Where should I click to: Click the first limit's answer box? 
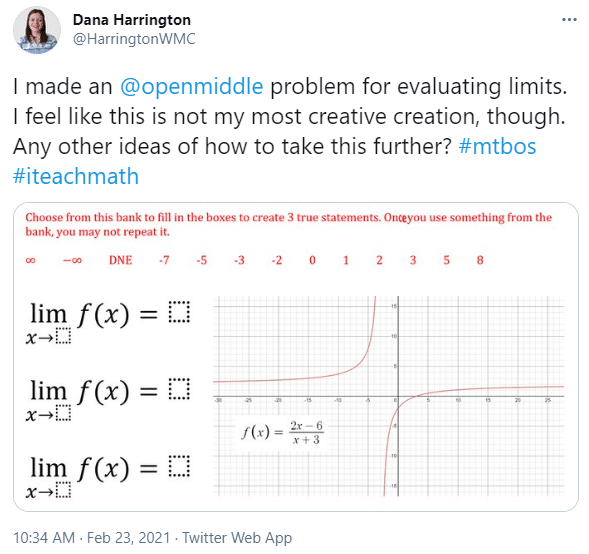tap(179, 312)
